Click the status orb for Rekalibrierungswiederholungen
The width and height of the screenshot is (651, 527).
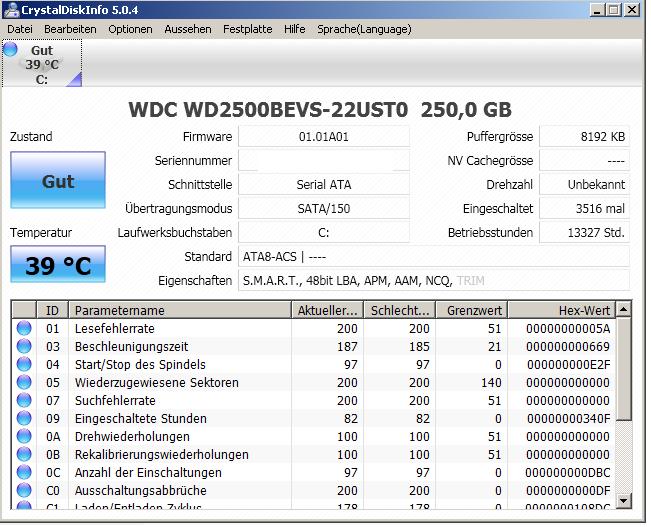[x=24, y=454]
